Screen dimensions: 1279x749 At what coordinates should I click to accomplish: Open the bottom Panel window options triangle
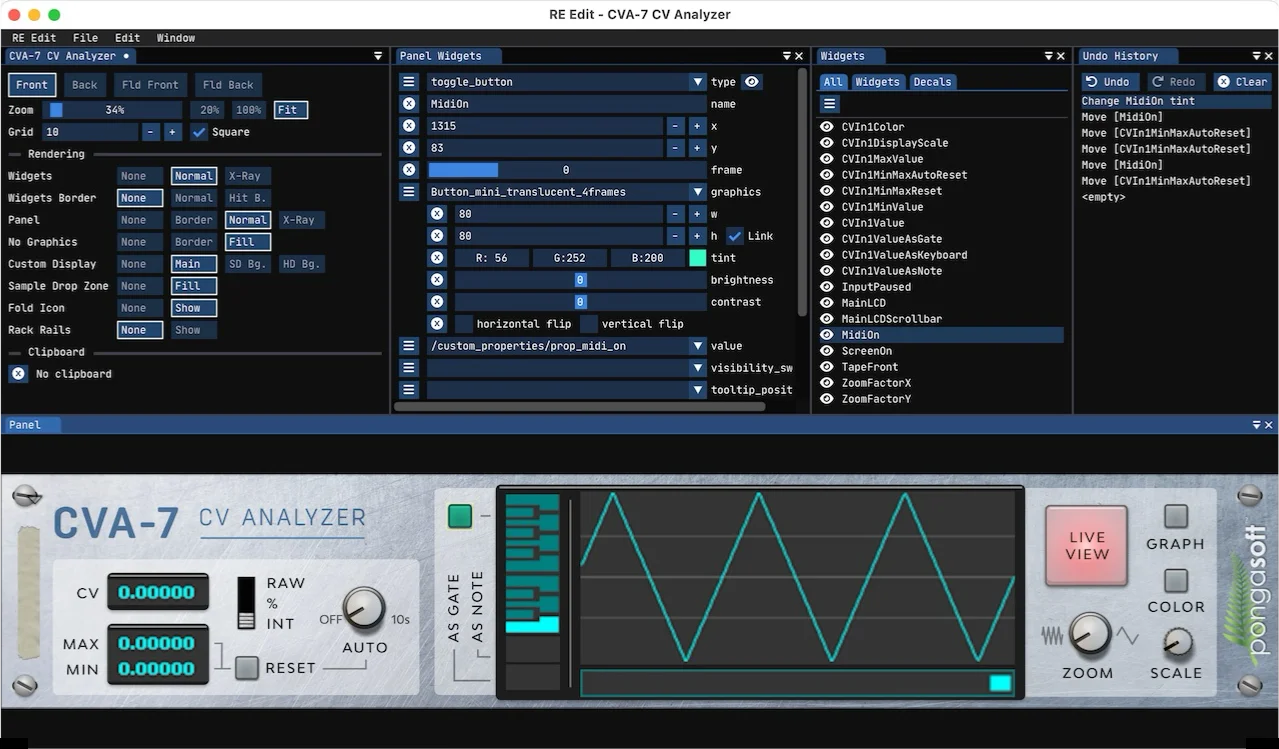point(1257,425)
